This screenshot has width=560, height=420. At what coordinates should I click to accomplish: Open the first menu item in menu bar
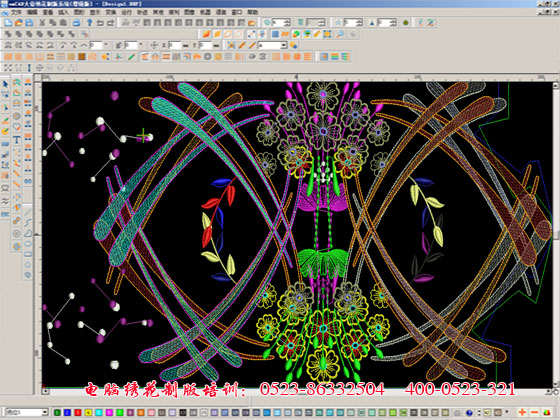[16, 12]
